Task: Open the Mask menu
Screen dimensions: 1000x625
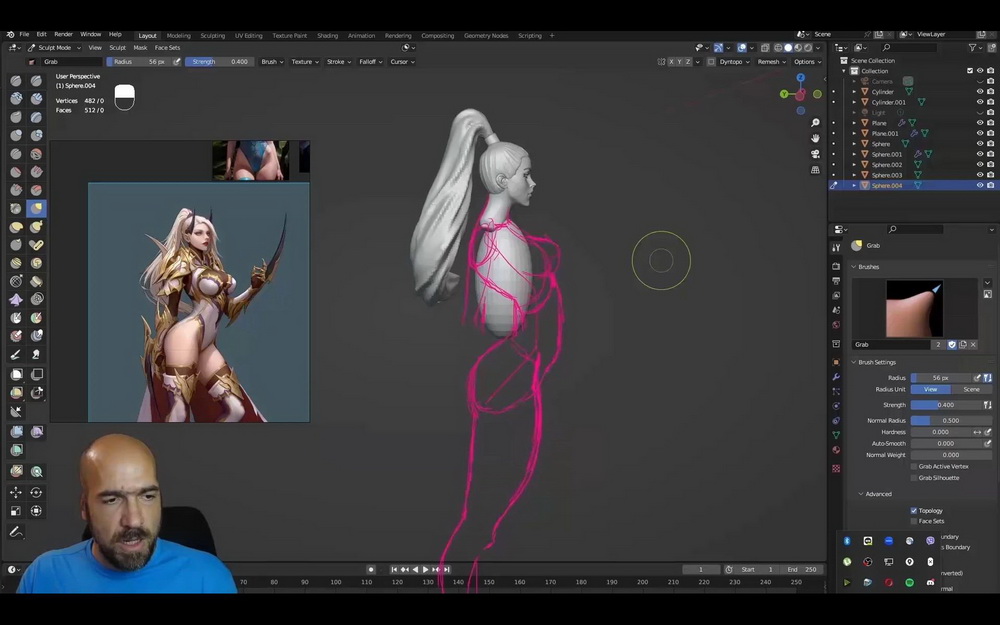Action: point(140,48)
